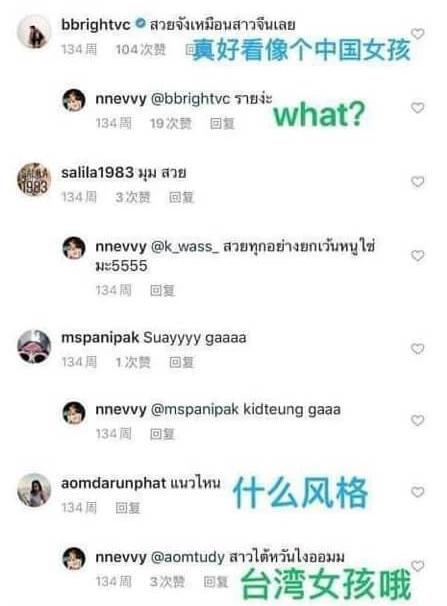This screenshot has height=606, width=447.
Task: Like aomdarunphat's comment
Action: click(x=417, y=492)
